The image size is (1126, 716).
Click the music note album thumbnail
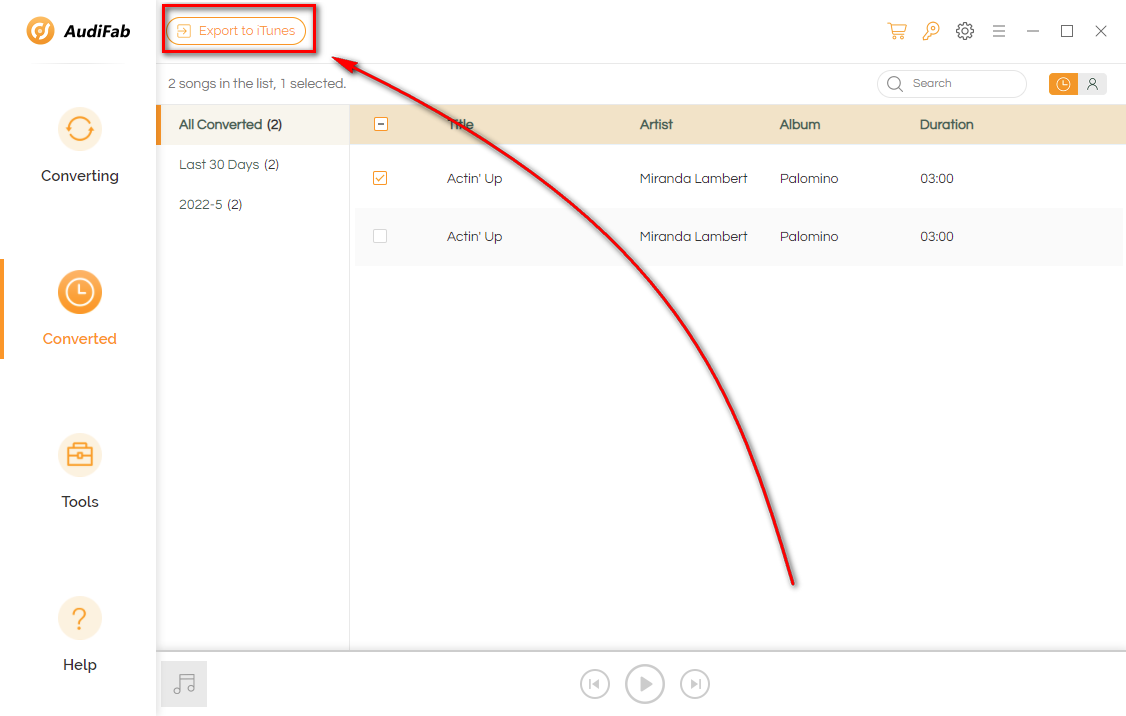[x=184, y=684]
